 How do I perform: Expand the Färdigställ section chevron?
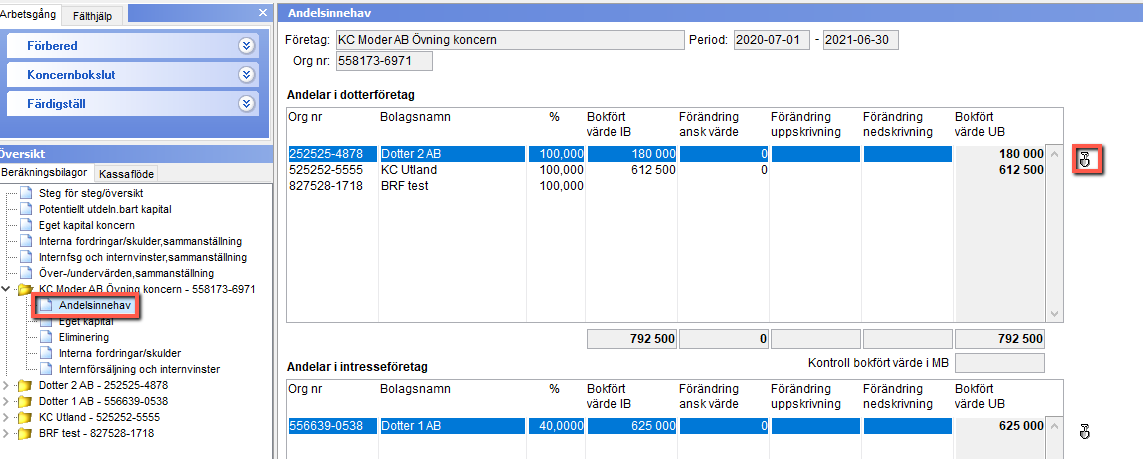pyautogui.click(x=247, y=104)
